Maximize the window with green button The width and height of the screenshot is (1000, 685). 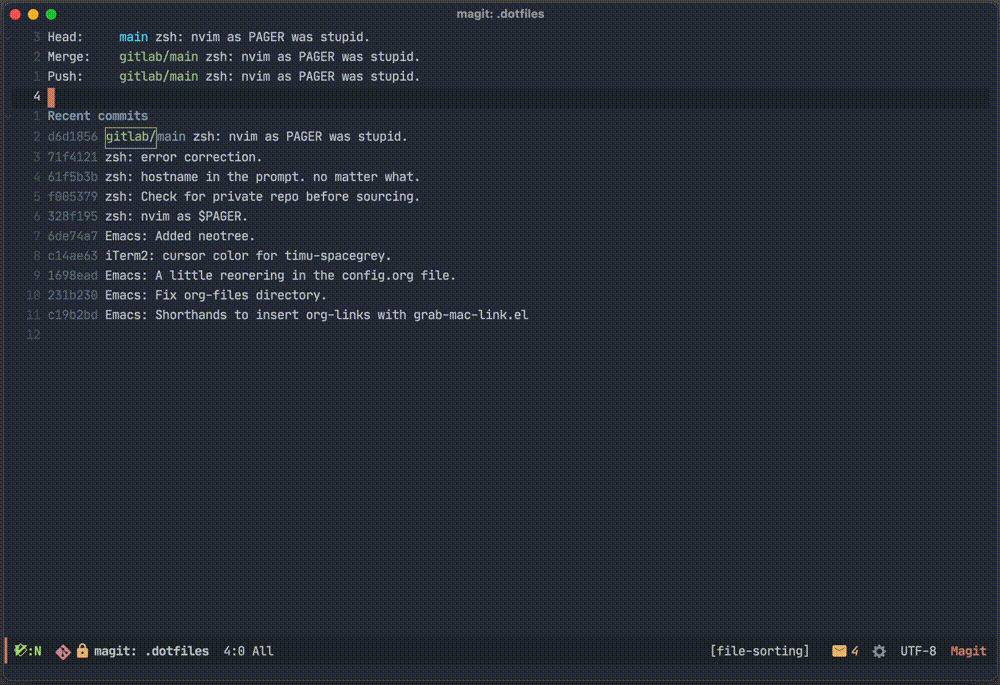click(51, 13)
